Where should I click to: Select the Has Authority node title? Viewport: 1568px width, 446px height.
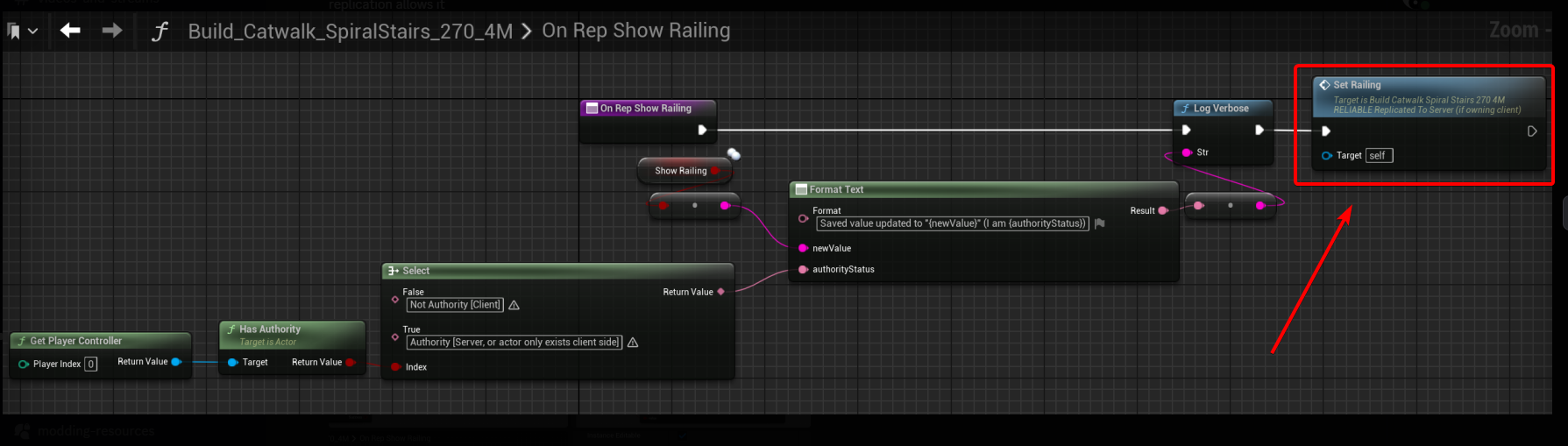pos(270,329)
